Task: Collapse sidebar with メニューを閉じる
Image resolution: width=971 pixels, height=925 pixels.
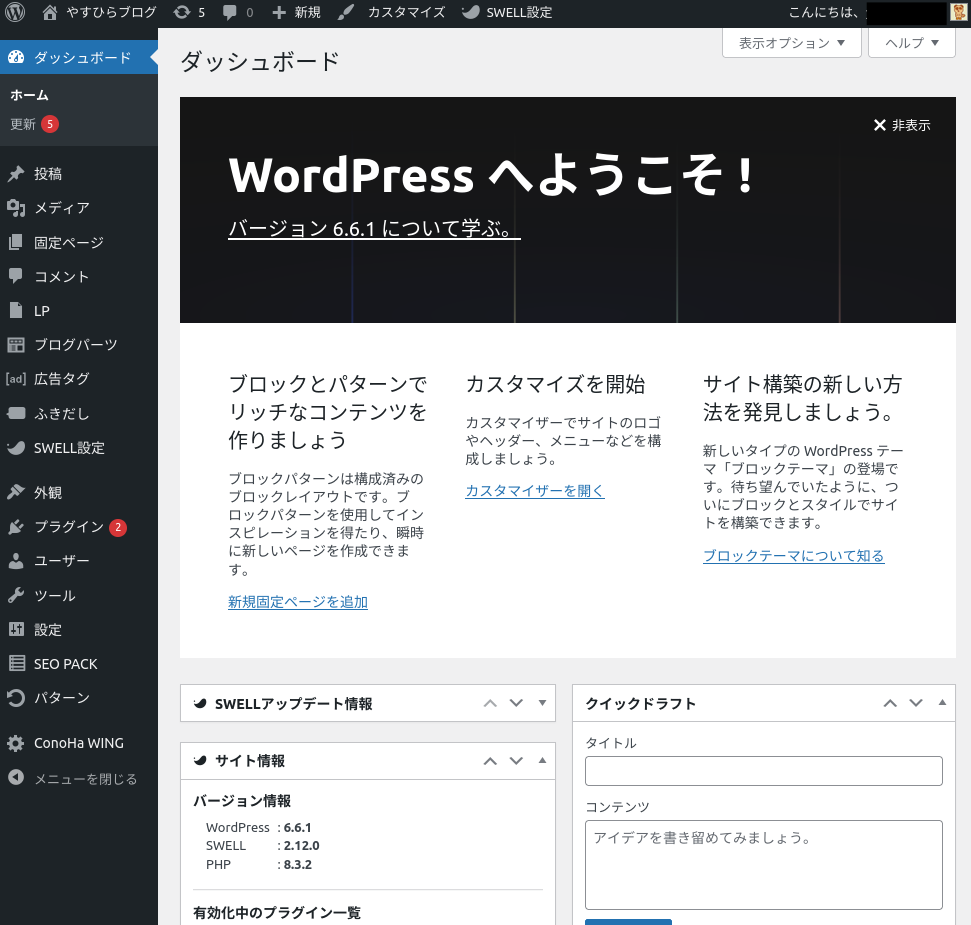Action: pyautogui.click(x=85, y=779)
